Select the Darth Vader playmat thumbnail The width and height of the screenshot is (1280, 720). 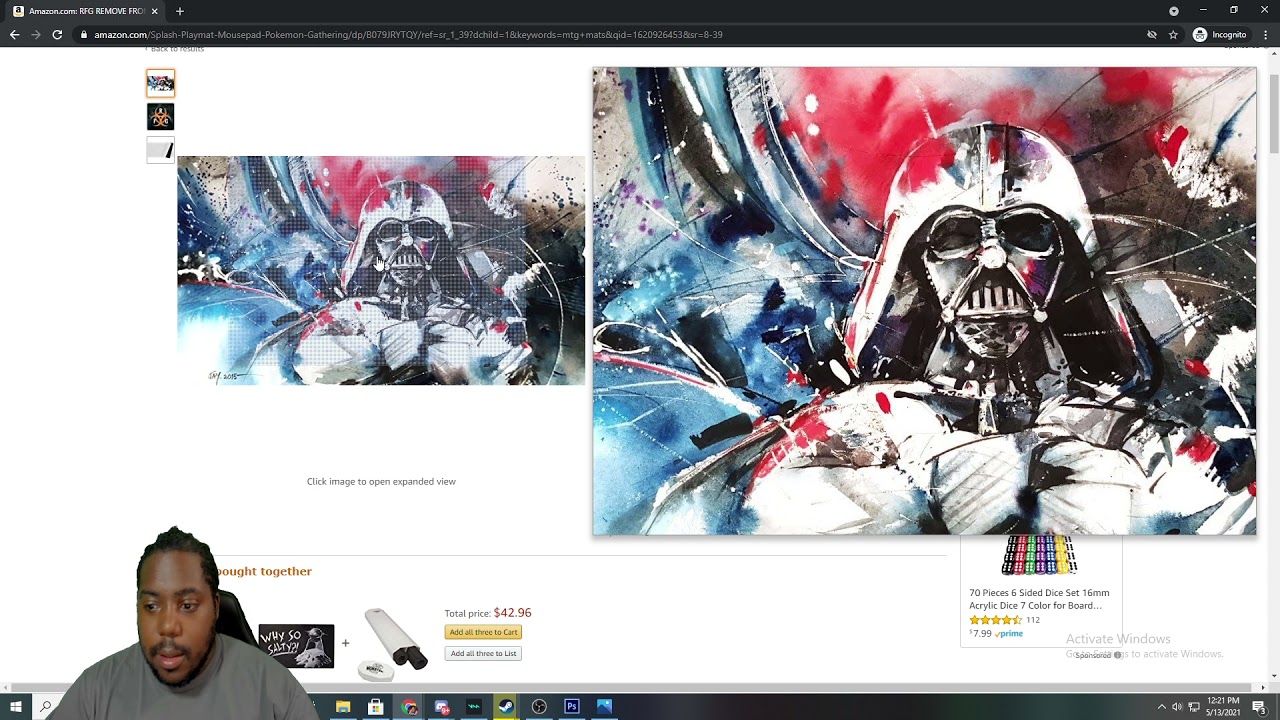point(160,83)
